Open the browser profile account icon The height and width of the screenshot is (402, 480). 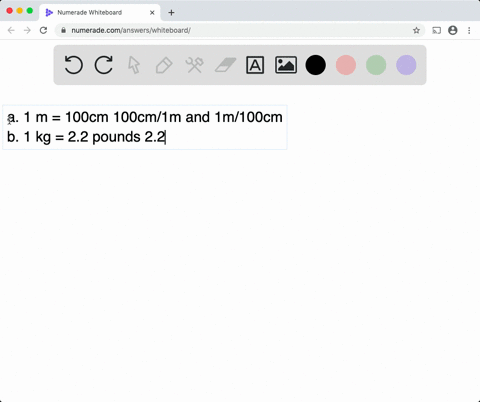coord(453,30)
